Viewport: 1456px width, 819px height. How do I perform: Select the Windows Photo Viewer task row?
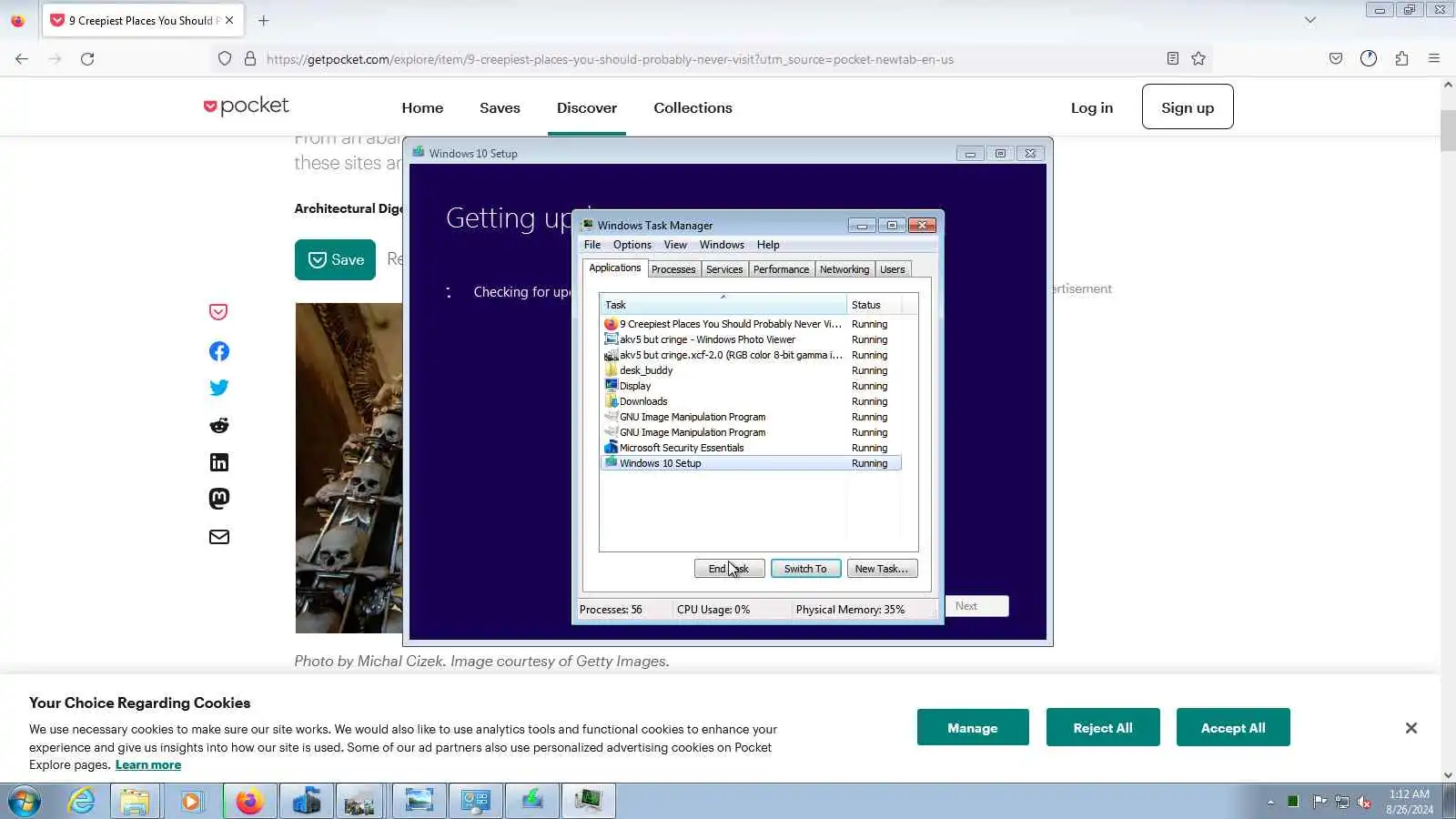pos(751,339)
